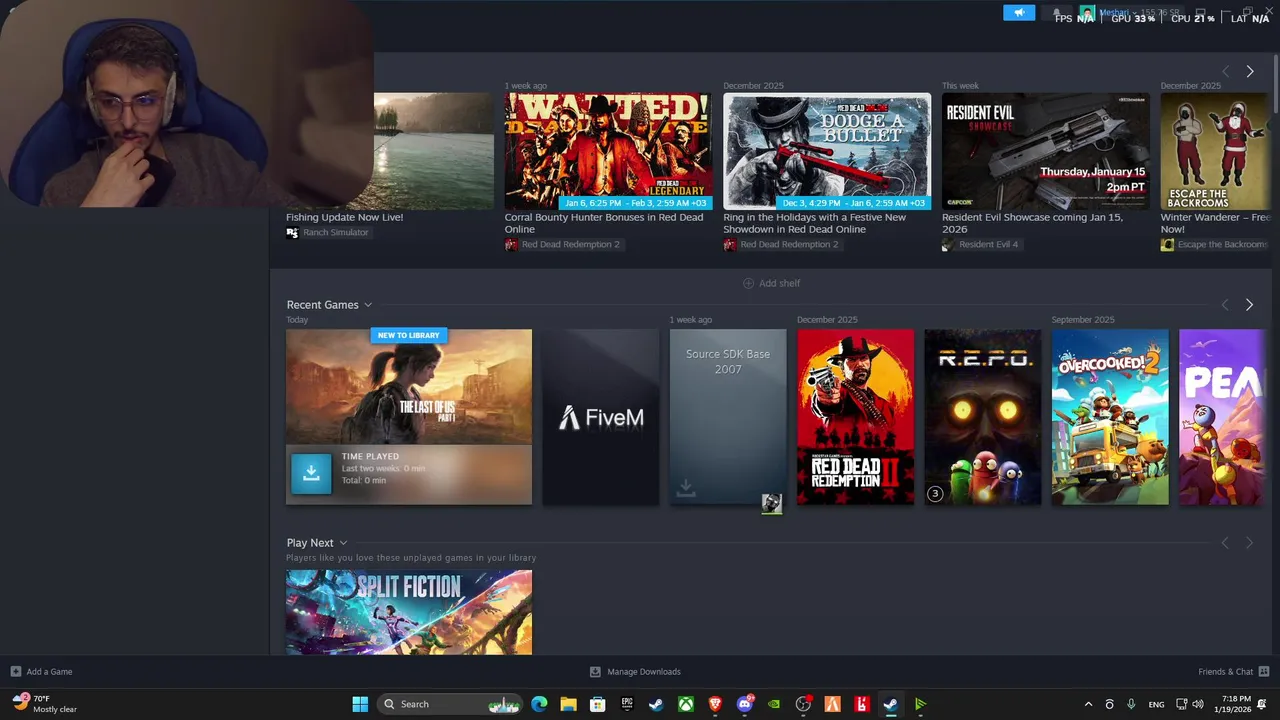Open Friends & Chat panel
Screen dimensions: 1280x720
pyautogui.click(x=1233, y=671)
